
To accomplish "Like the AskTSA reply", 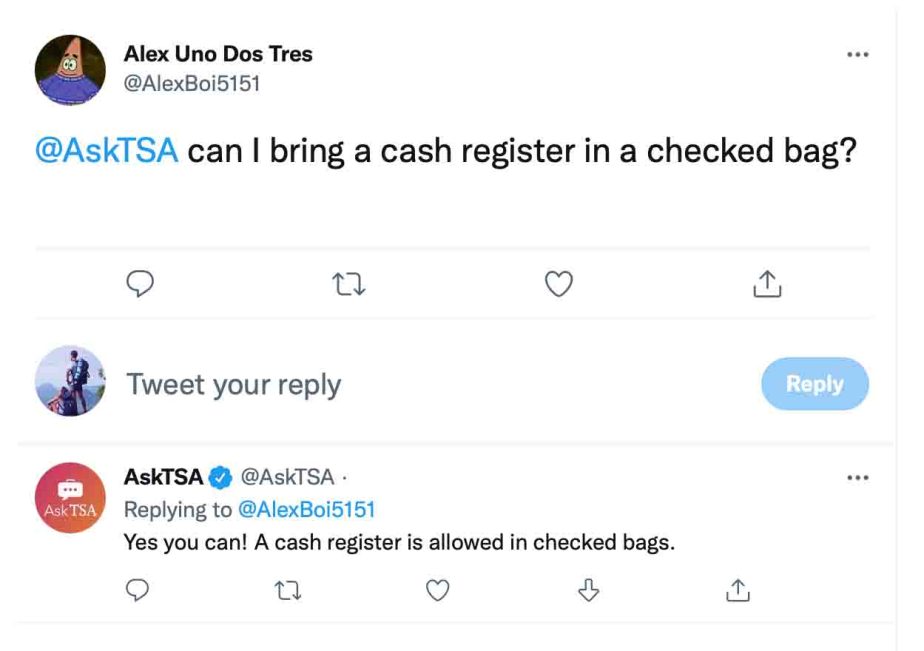I will pos(437,591).
